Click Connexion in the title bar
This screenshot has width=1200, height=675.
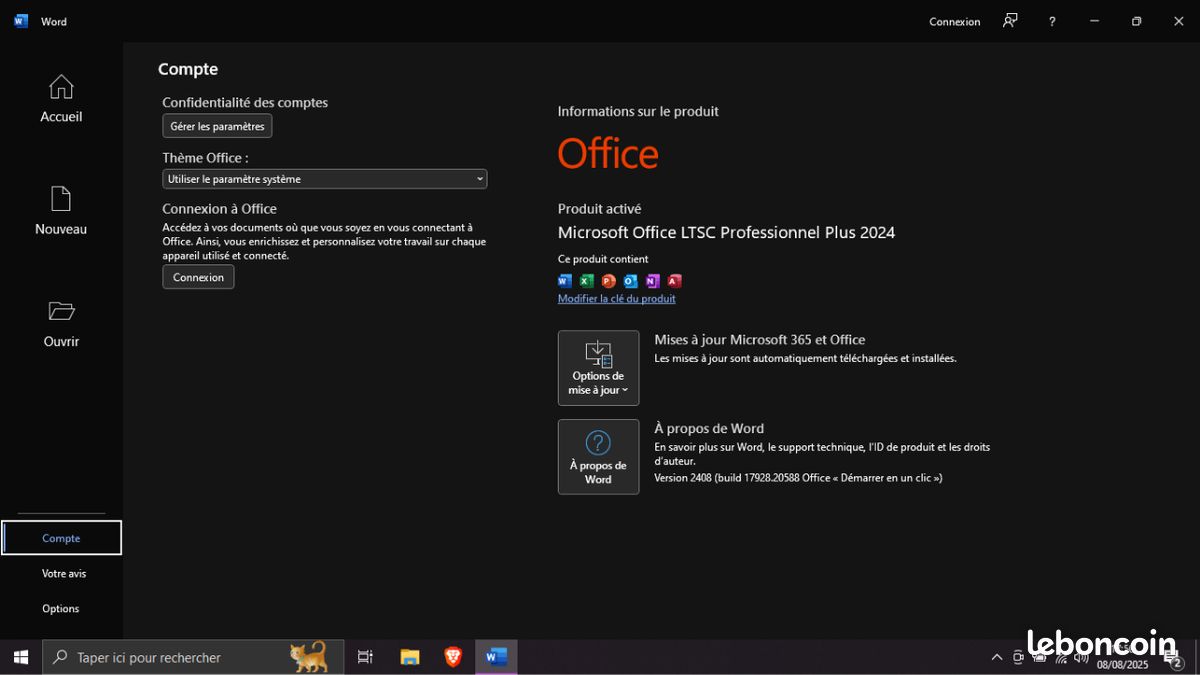pyautogui.click(x=954, y=21)
